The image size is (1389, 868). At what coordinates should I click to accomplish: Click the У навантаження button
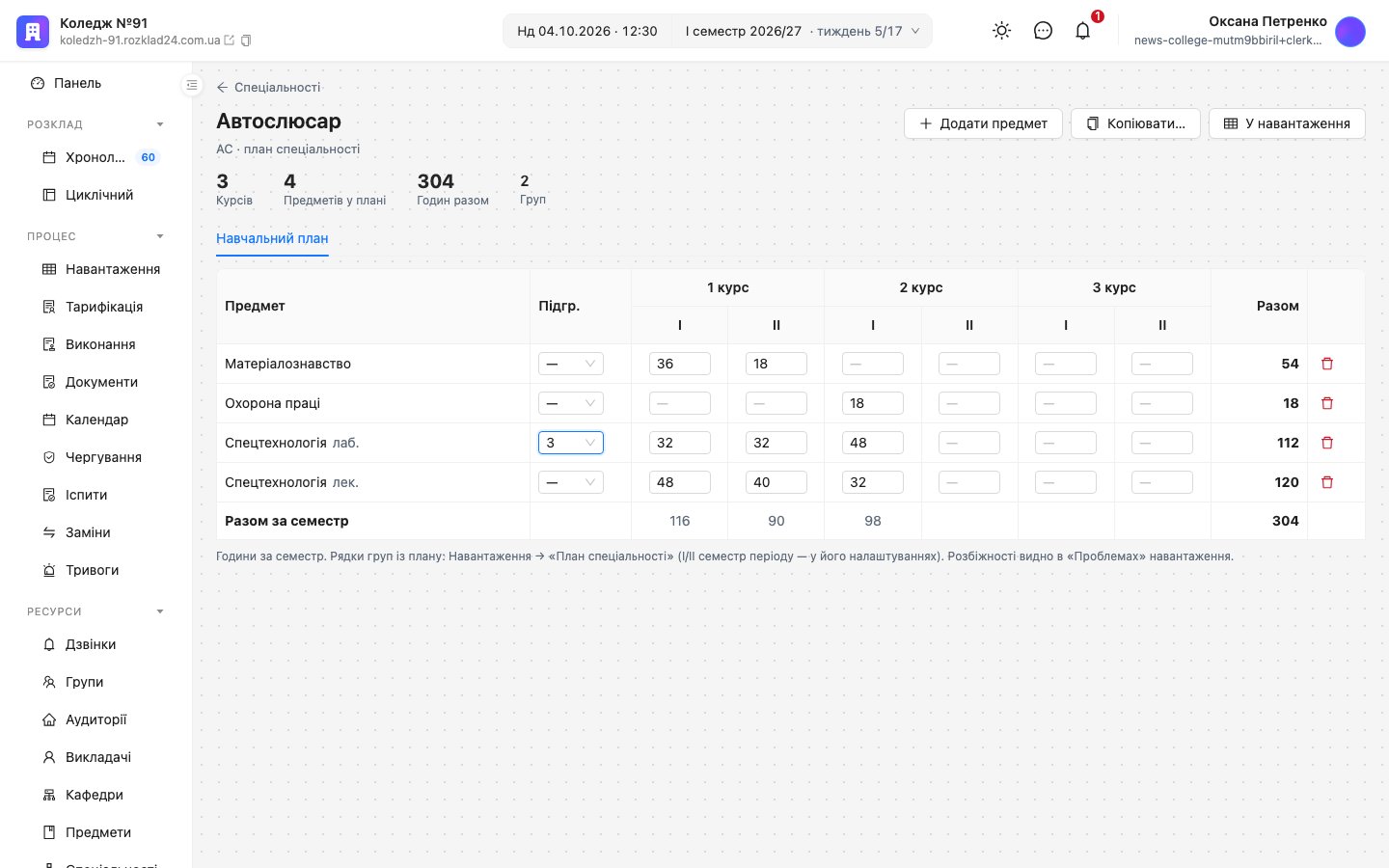(x=1287, y=123)
